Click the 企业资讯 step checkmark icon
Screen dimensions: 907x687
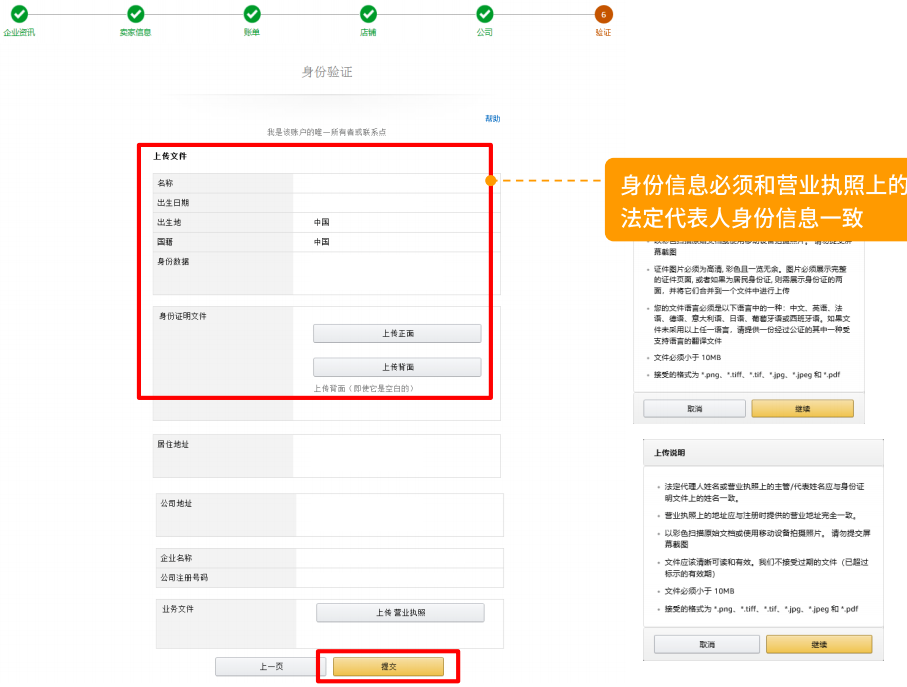pos(19,14)
